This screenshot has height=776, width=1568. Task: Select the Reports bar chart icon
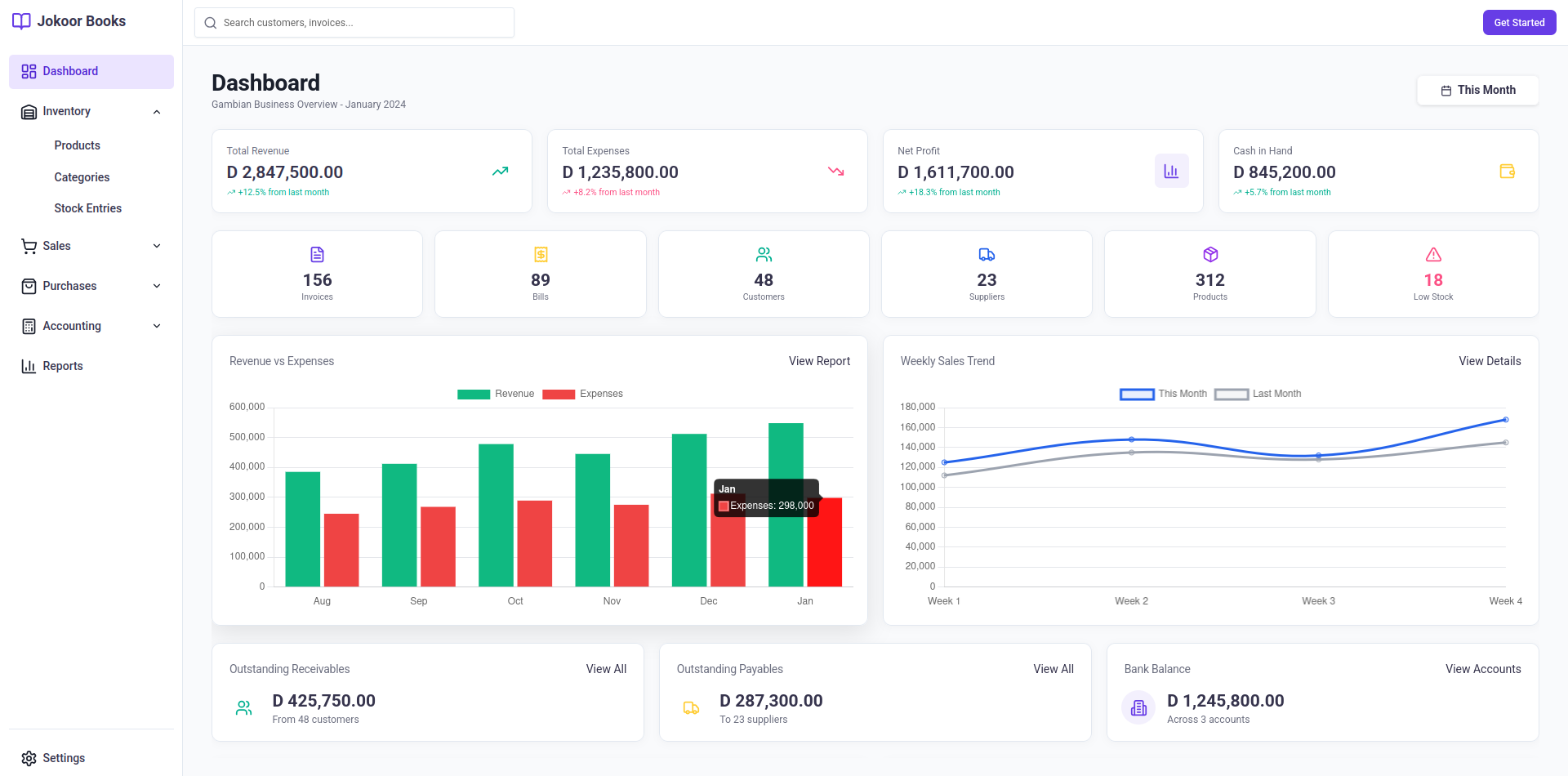[x=29, y=365]
